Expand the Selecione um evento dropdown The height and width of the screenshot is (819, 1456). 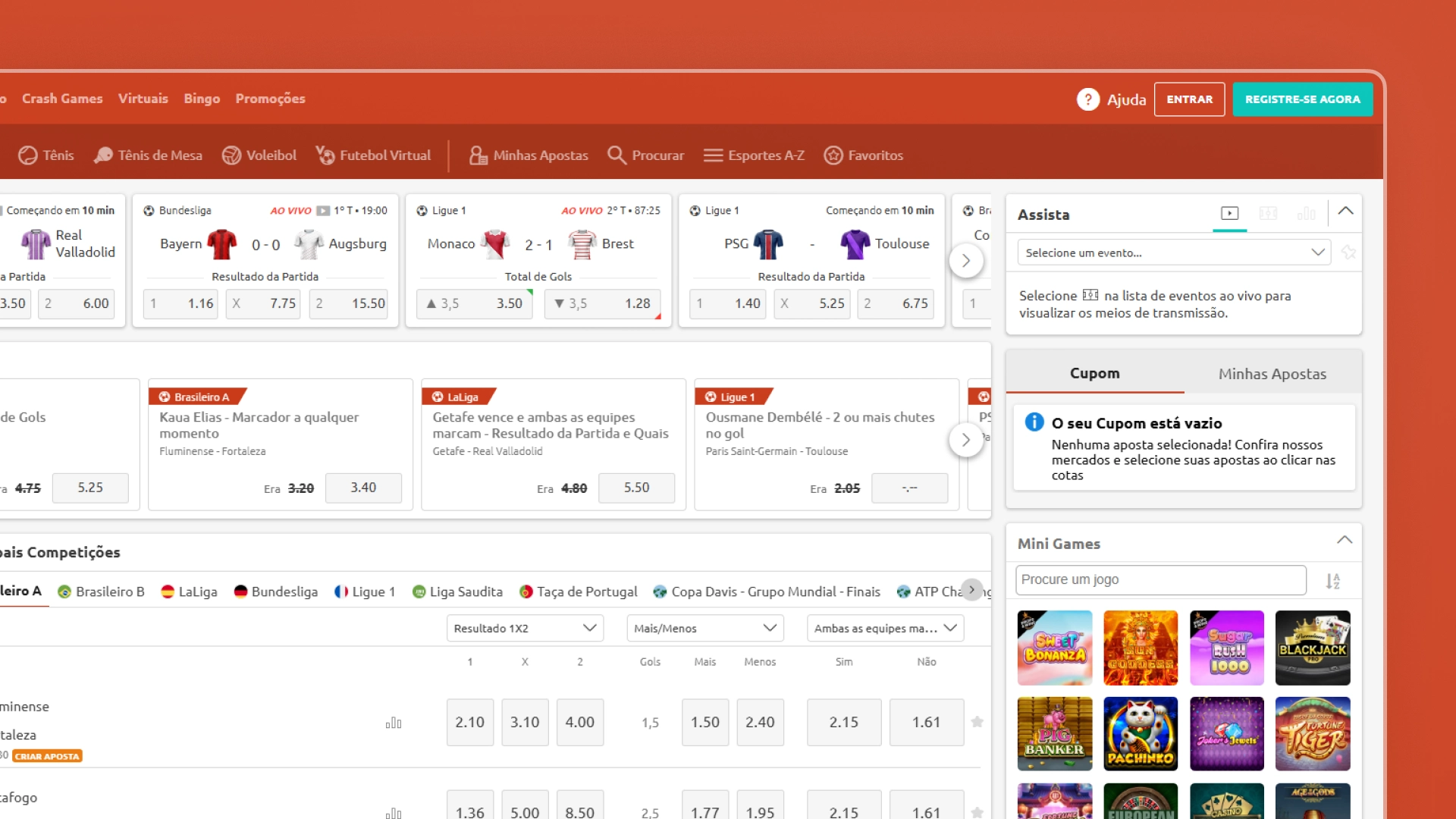[1174, 253]
